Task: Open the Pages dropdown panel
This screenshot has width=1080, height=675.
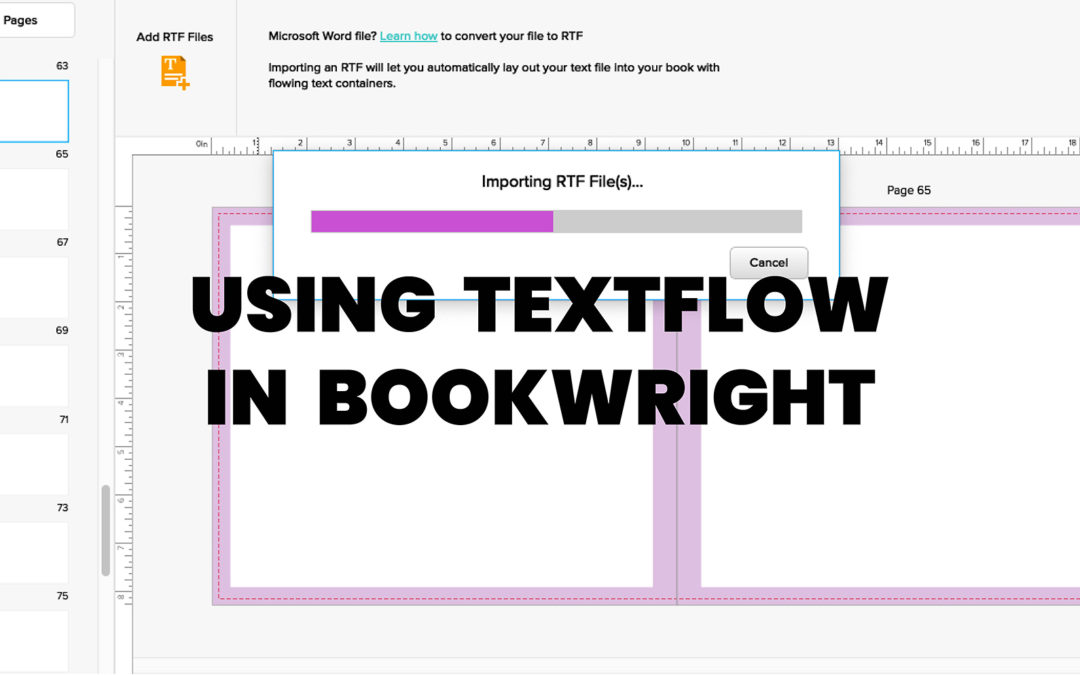Action: [36, 20]
